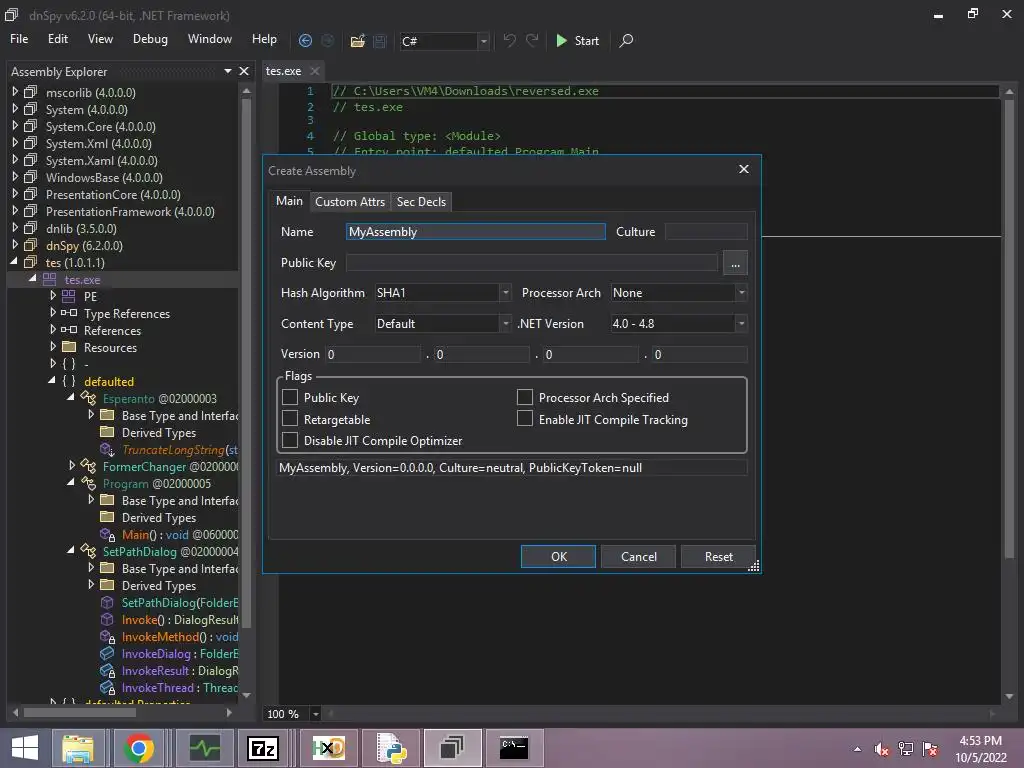Image resolution: width=1024 pixels, height=768 pixels.
Task: Open the Hash Algorithm SHA1 dropdown
Action: [x=443, y=293]
